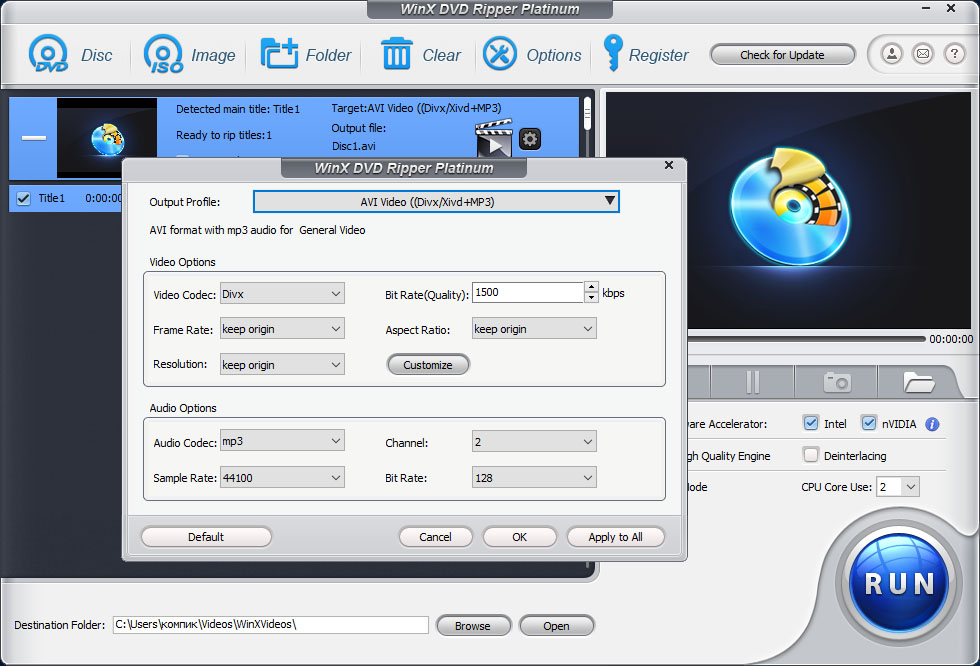Expand the Channel dropdown
The height and width of the screenshot is (666, 980).
pyautogui.click(x=534, y=442)
